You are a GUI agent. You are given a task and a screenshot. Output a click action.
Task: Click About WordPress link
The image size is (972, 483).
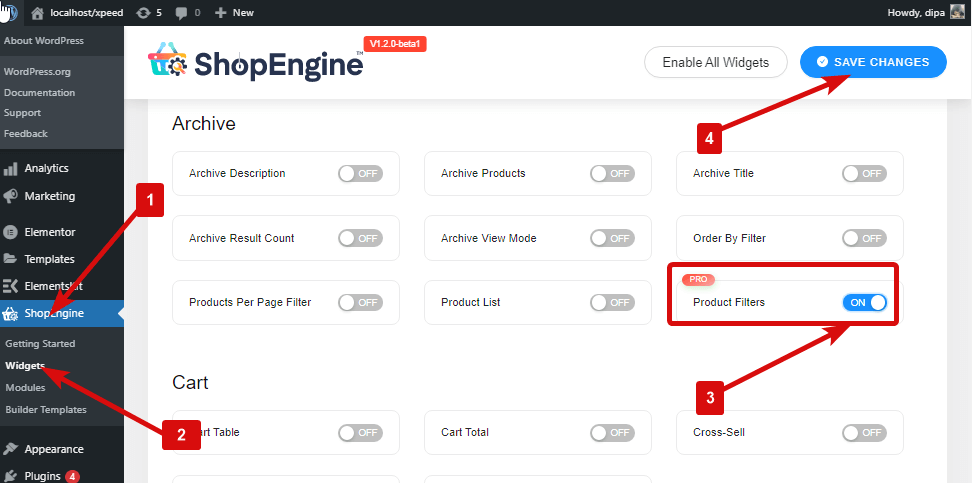(43, 41)
